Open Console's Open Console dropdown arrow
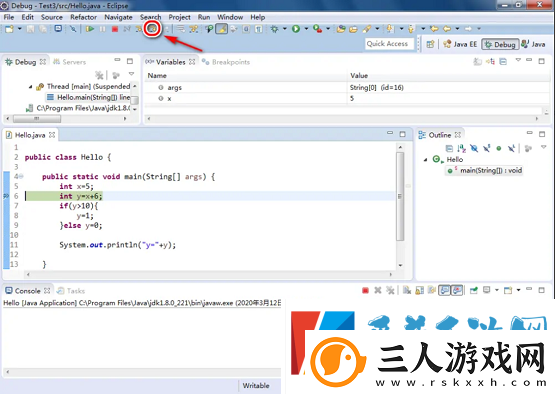 click(x=518, y=290)
